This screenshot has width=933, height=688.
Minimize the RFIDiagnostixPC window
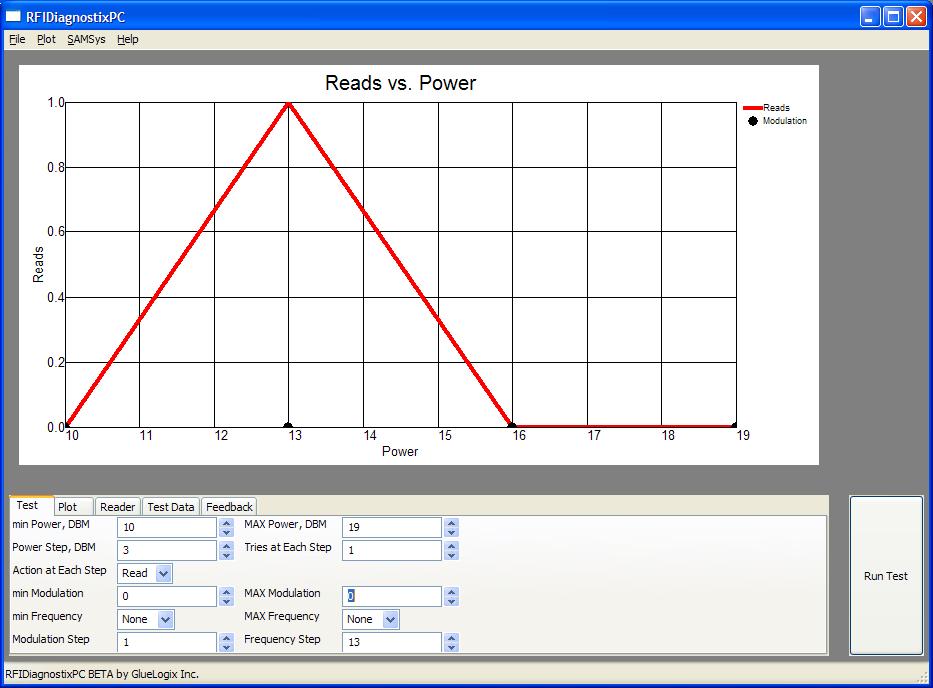pyautogui.click(x=870, y=17)
